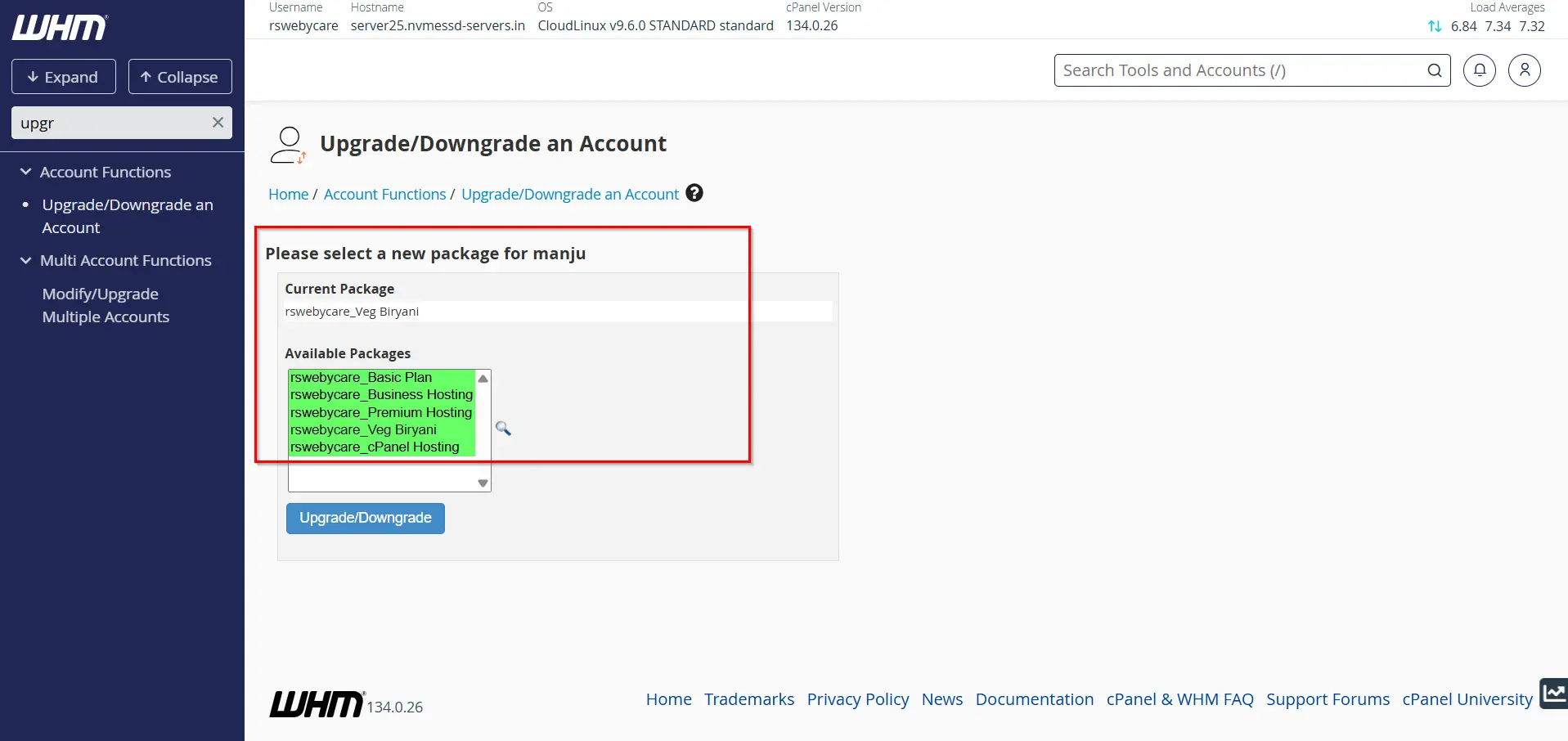This screenshot has width=1568, height=741.
Task: Clear the sidebar search text 'upgr'
Action: click(218, 123)
